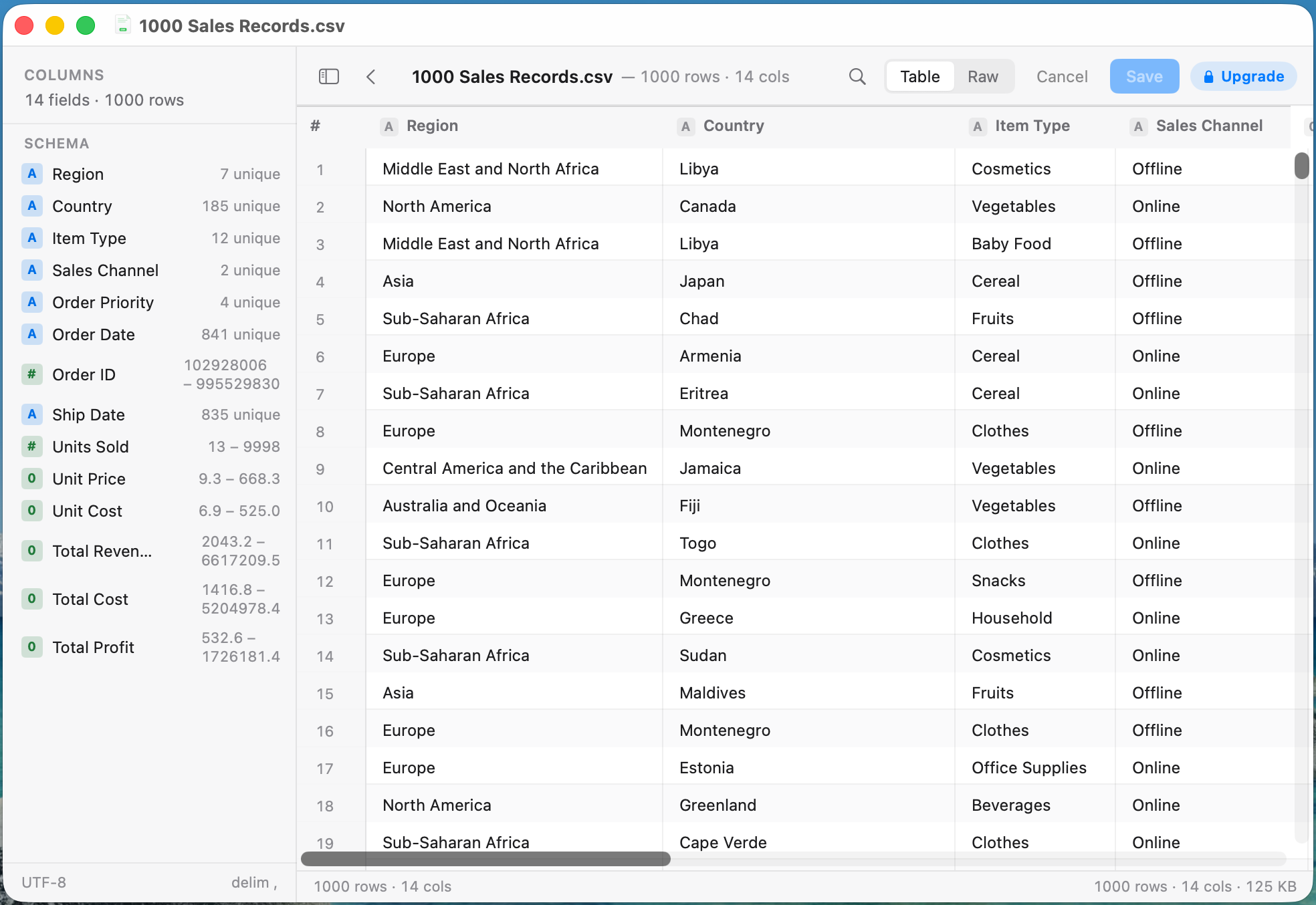Click the decimal type icon beside Unit Price
Screen dimensions: 1316x905
pos(31,479)
